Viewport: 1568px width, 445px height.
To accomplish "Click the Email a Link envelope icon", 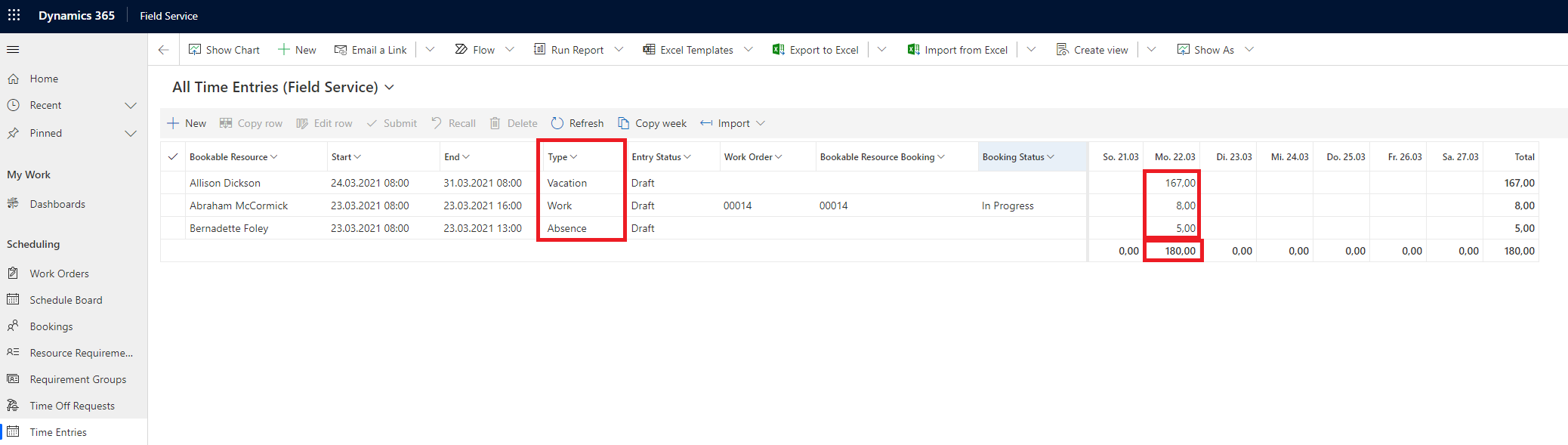I will 341,50.
